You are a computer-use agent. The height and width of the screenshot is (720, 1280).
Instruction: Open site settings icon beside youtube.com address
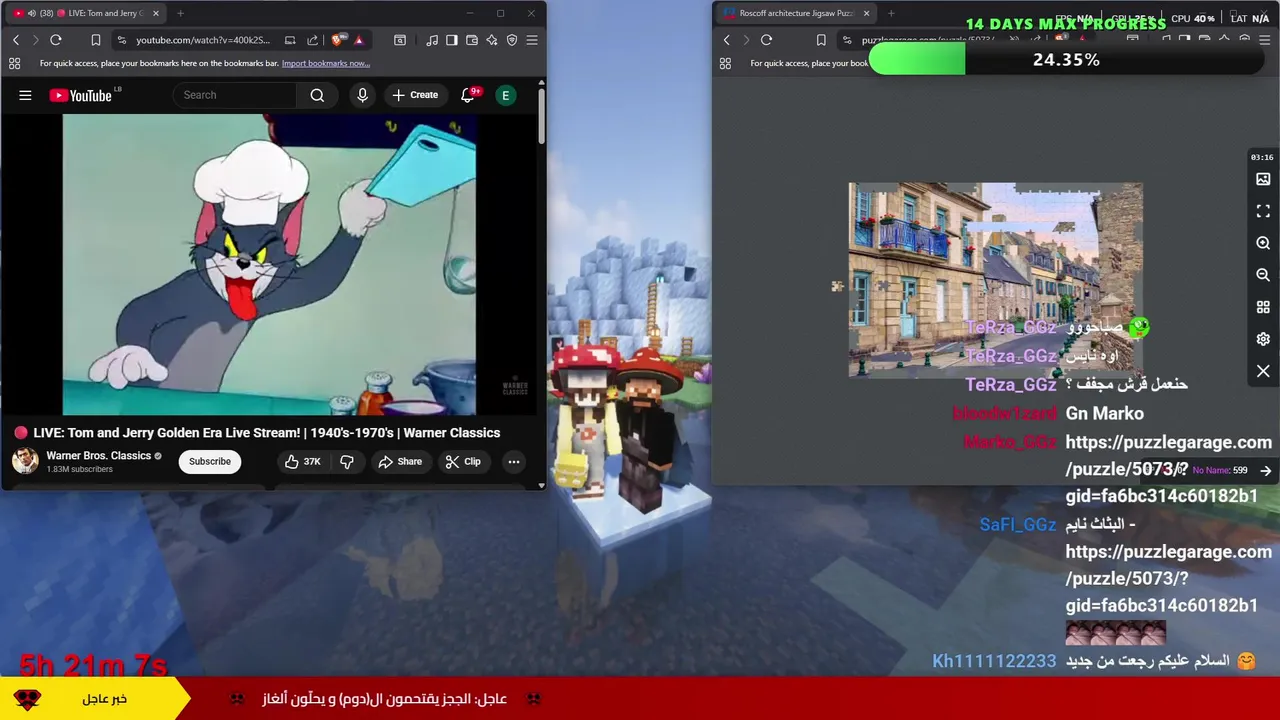[122, 40]
